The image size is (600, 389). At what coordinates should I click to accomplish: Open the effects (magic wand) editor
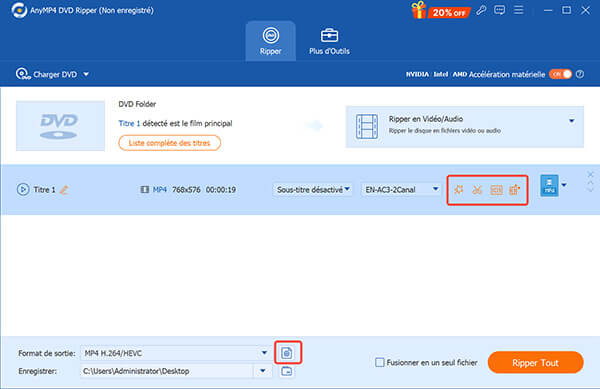pos(459,190)
